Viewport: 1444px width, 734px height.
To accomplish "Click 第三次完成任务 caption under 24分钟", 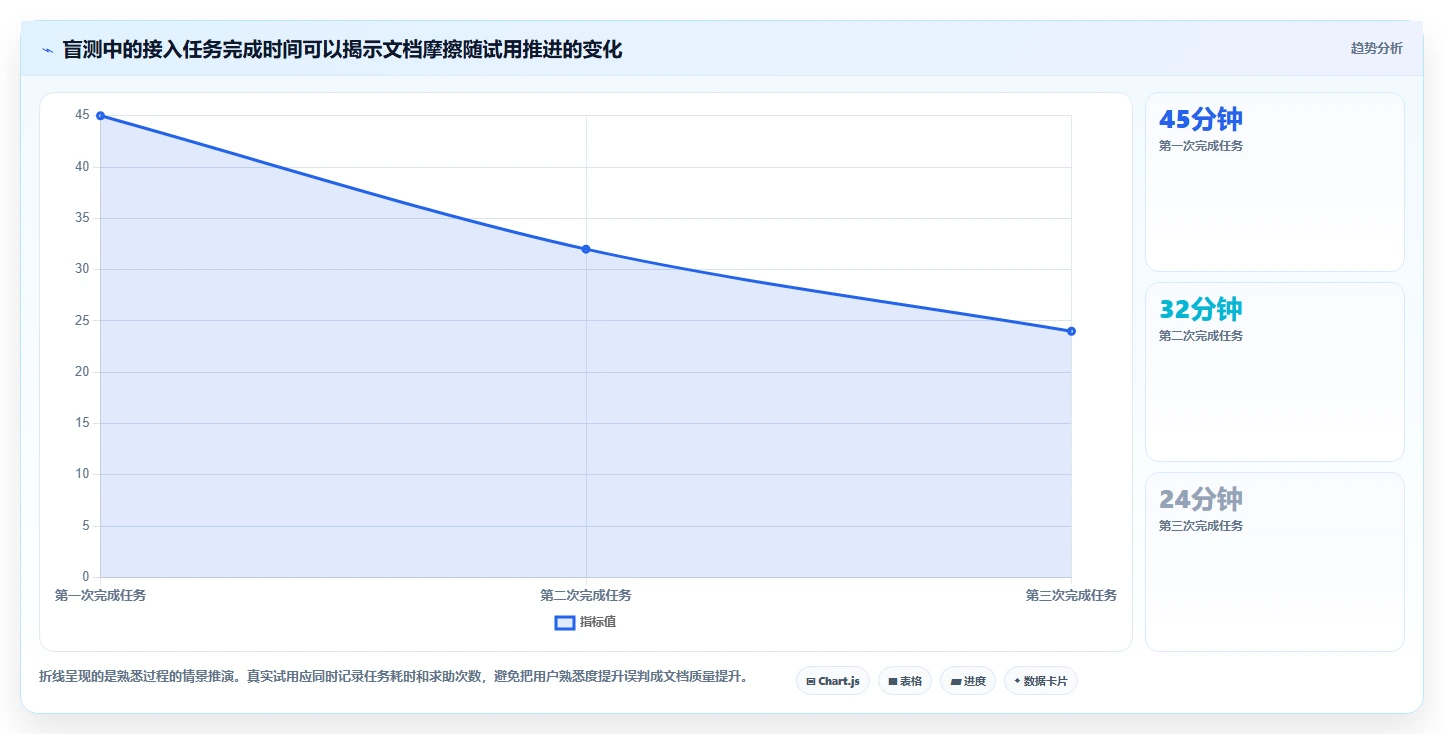I will pyautogui.click(x=1201, y=526).
